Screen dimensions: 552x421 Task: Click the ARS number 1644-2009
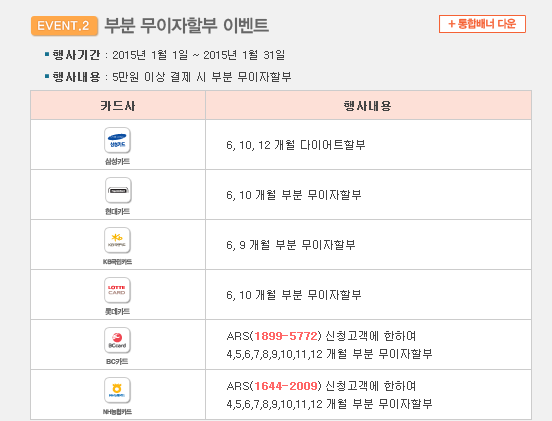click(286, 386)
